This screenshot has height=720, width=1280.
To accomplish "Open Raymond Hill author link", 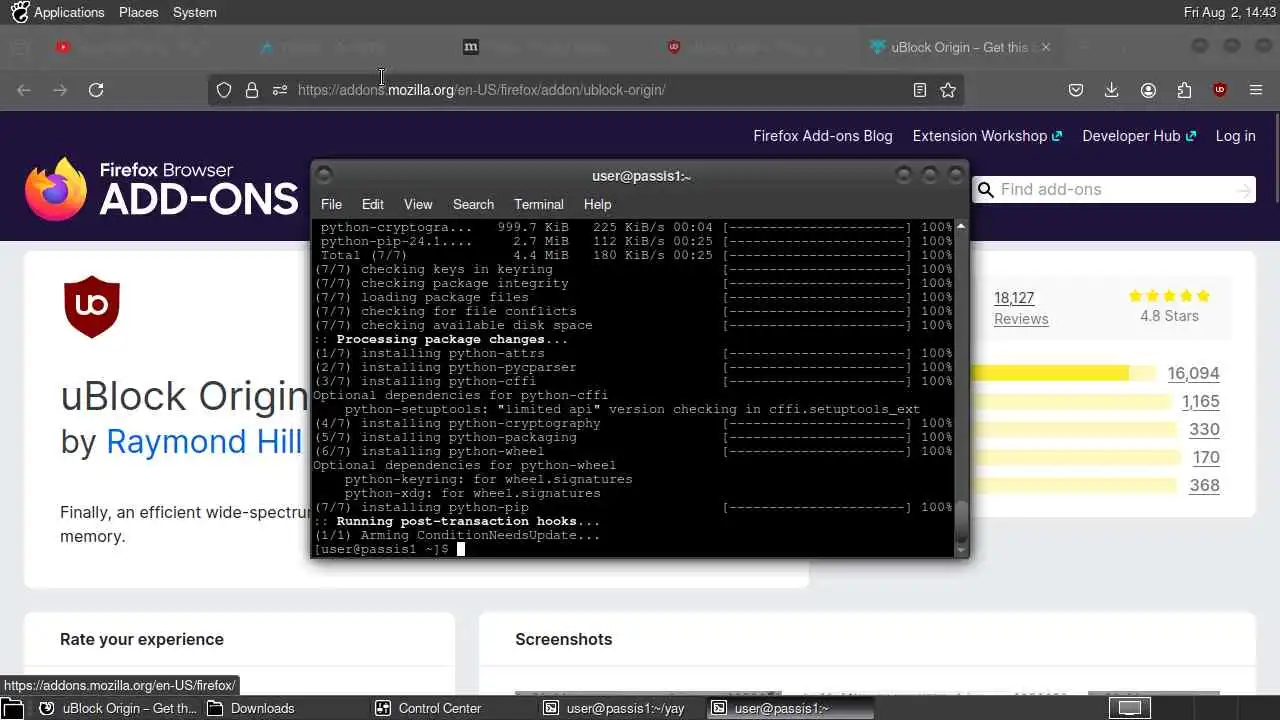I will 204,441.
